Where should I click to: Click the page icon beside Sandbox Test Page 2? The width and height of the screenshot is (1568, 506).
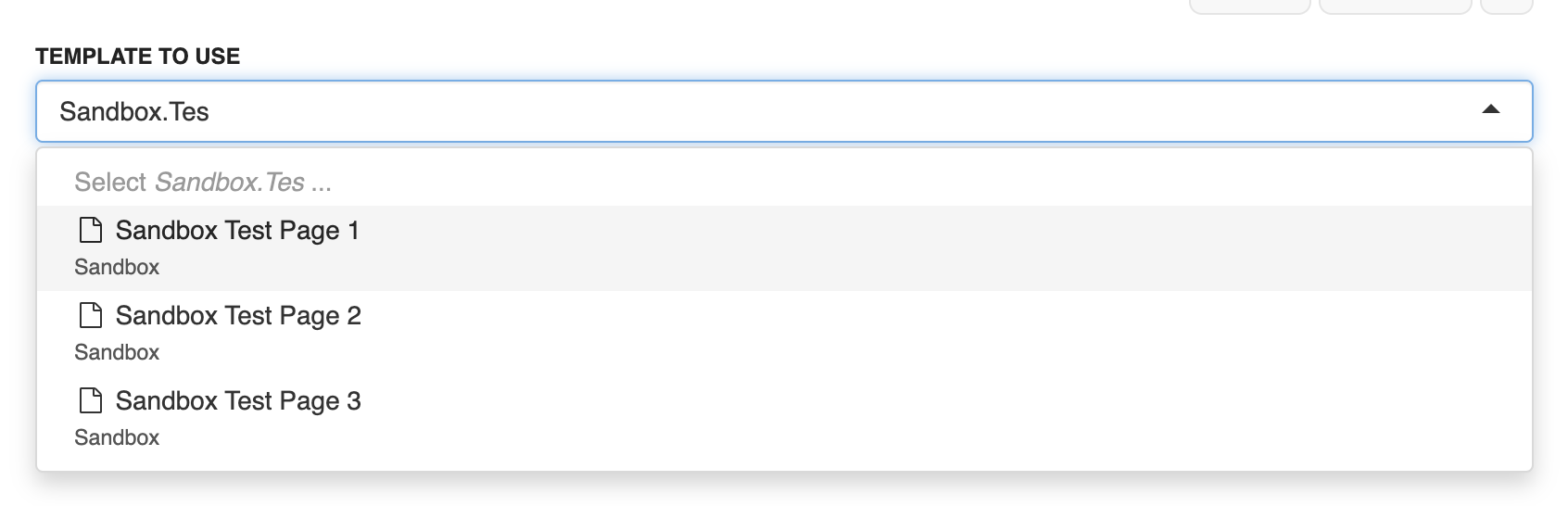(x=91, y=315)
